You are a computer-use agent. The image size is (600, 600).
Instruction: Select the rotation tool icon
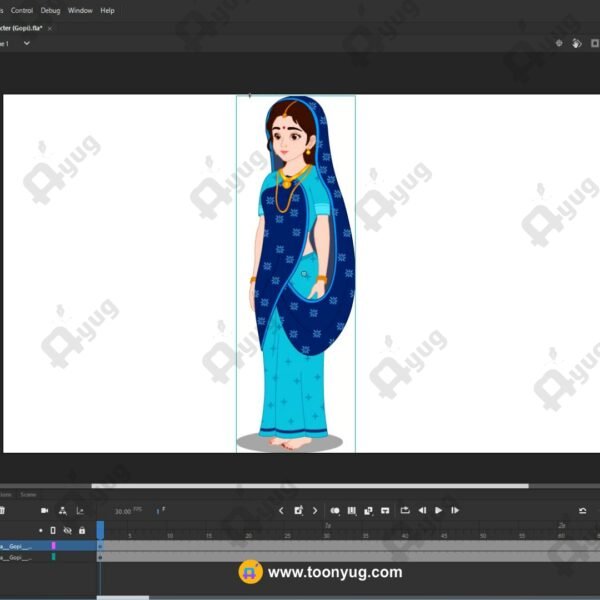pos(577,43)
